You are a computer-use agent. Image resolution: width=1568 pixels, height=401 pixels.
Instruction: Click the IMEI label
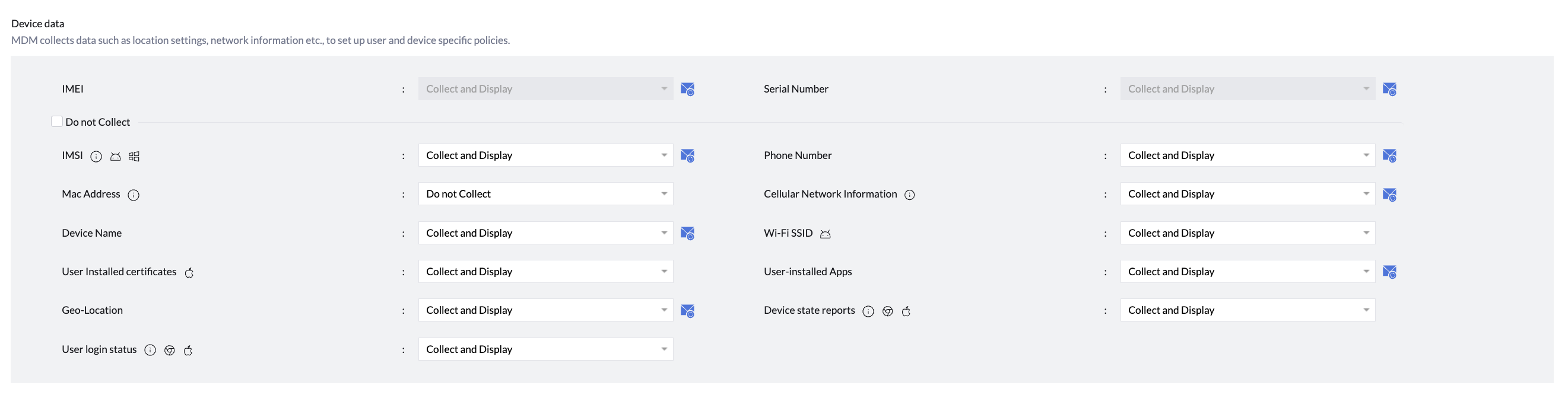(x=72, y=89)
